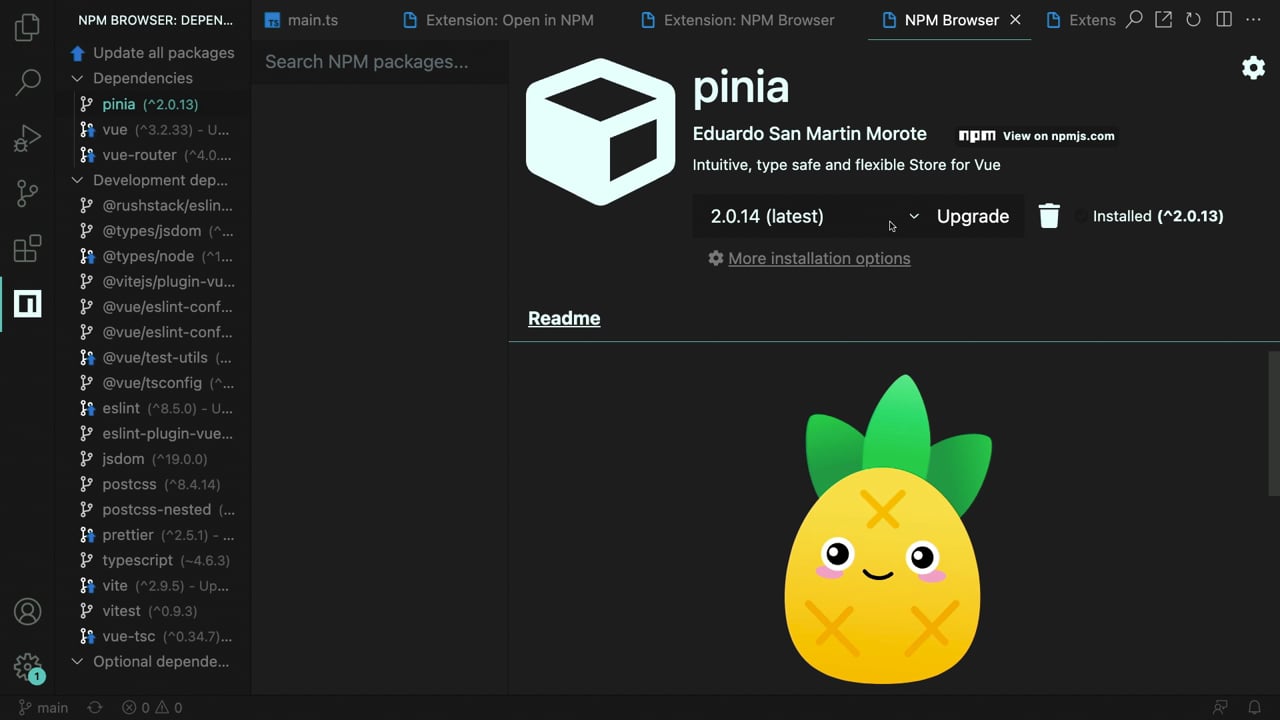Click the trash icon to uninstall pinia
The height and width of the screenshot is (720, 1280).
[1049, 216]
